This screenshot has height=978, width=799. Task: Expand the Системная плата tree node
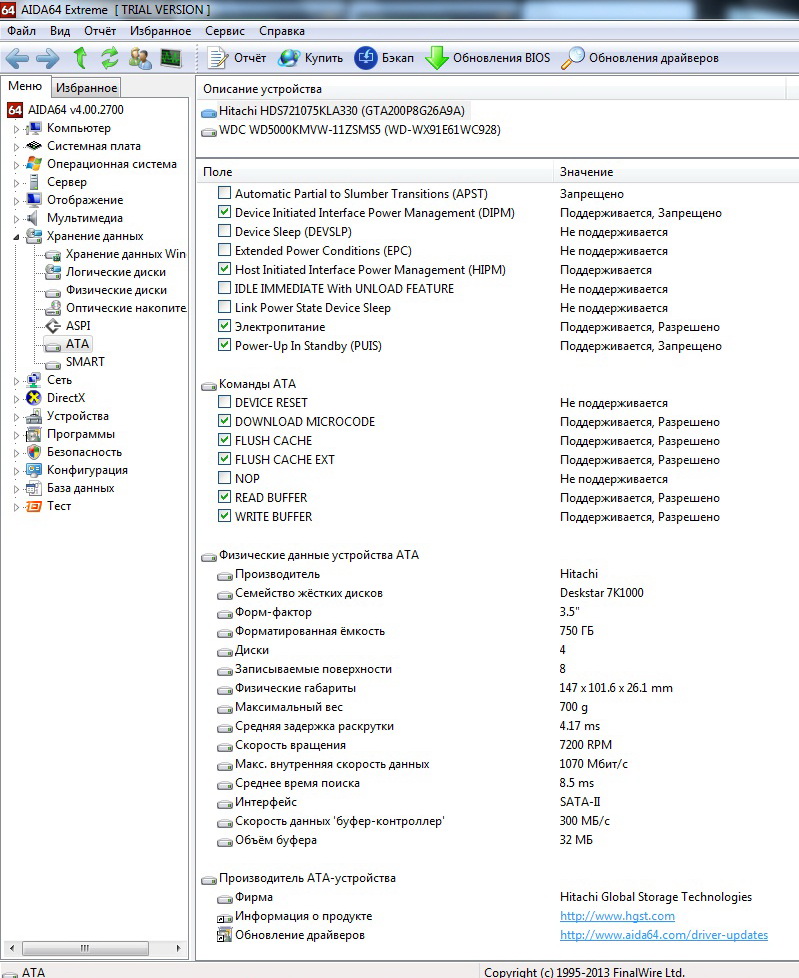(x=16, y=147)
